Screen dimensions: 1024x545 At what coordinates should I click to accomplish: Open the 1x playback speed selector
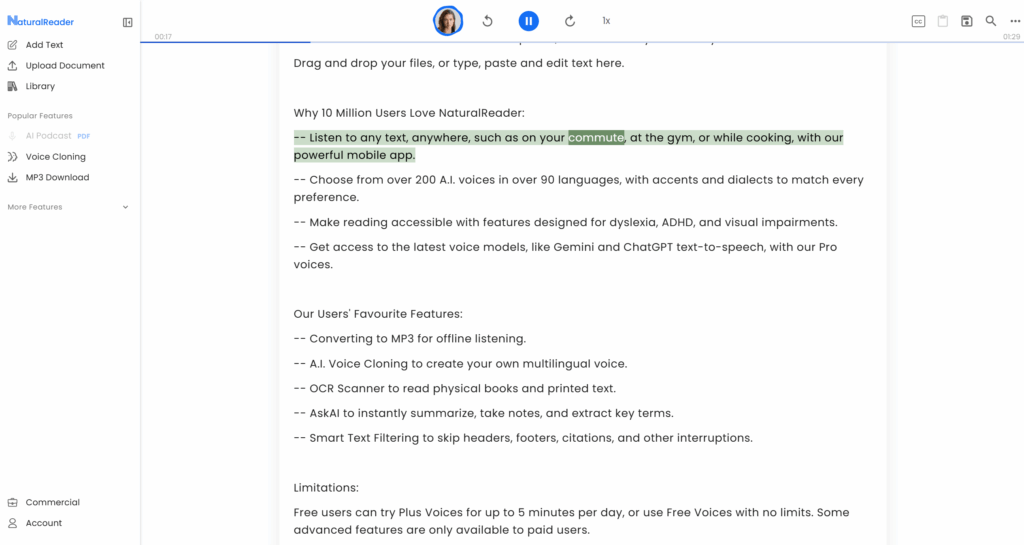pos(606,21)
